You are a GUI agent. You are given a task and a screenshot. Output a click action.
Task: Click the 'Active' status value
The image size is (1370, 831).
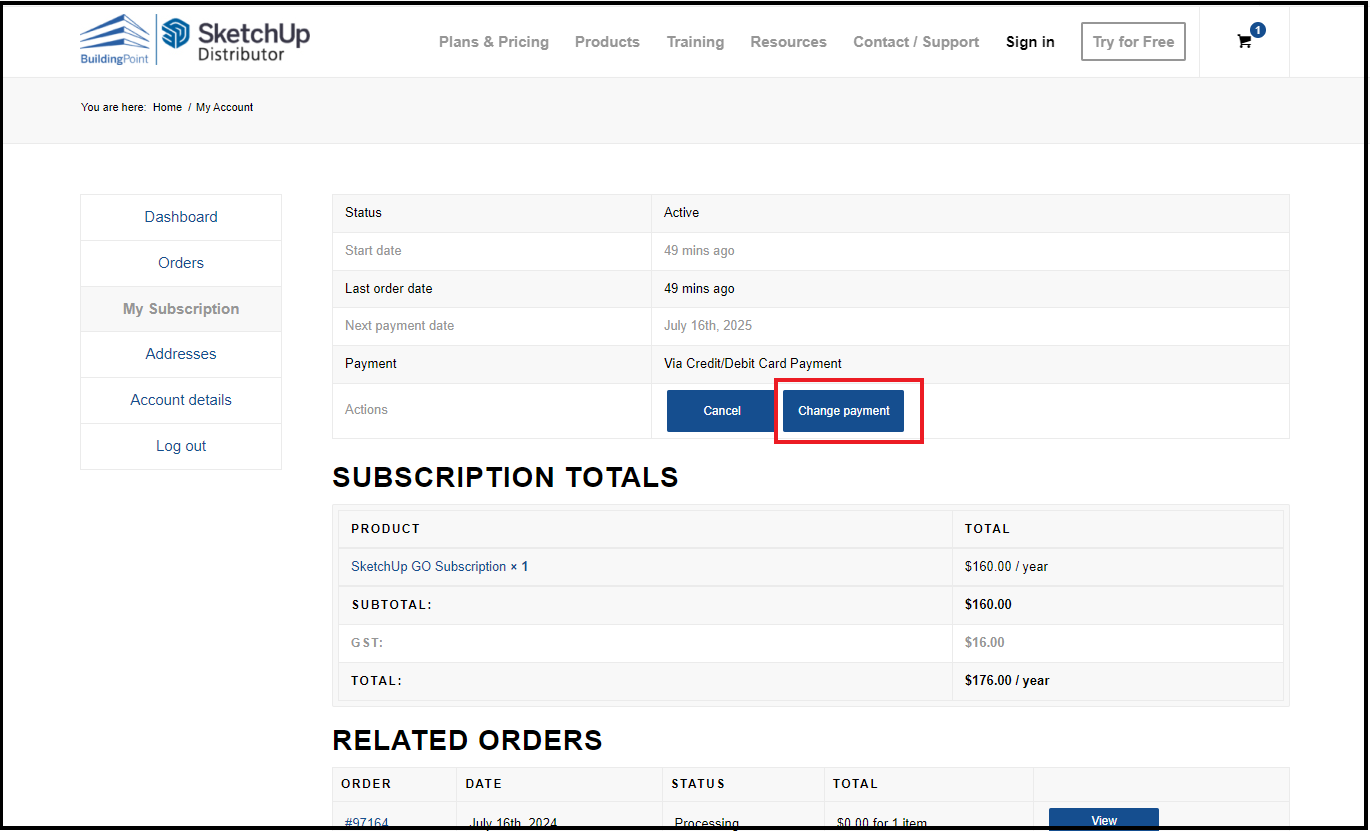pyautogui.click(x=681, y=212)
